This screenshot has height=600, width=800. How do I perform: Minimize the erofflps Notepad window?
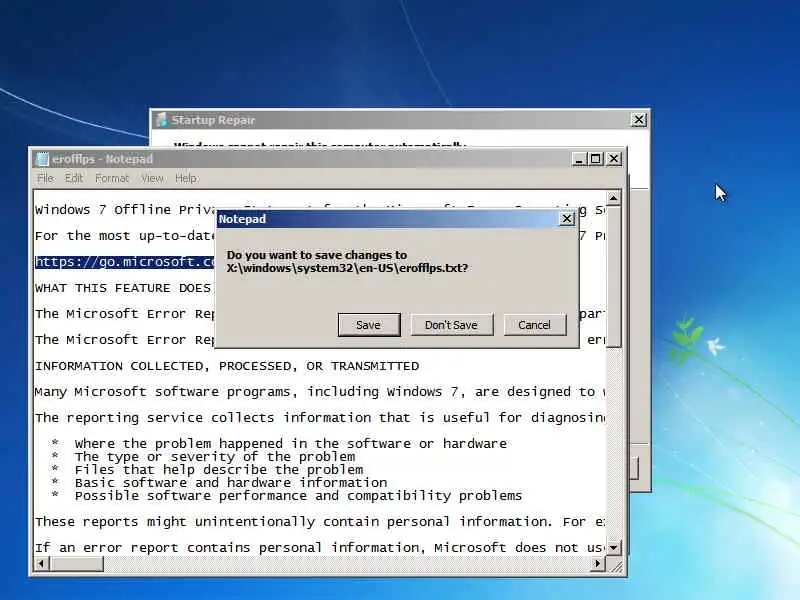click(579, 159)
